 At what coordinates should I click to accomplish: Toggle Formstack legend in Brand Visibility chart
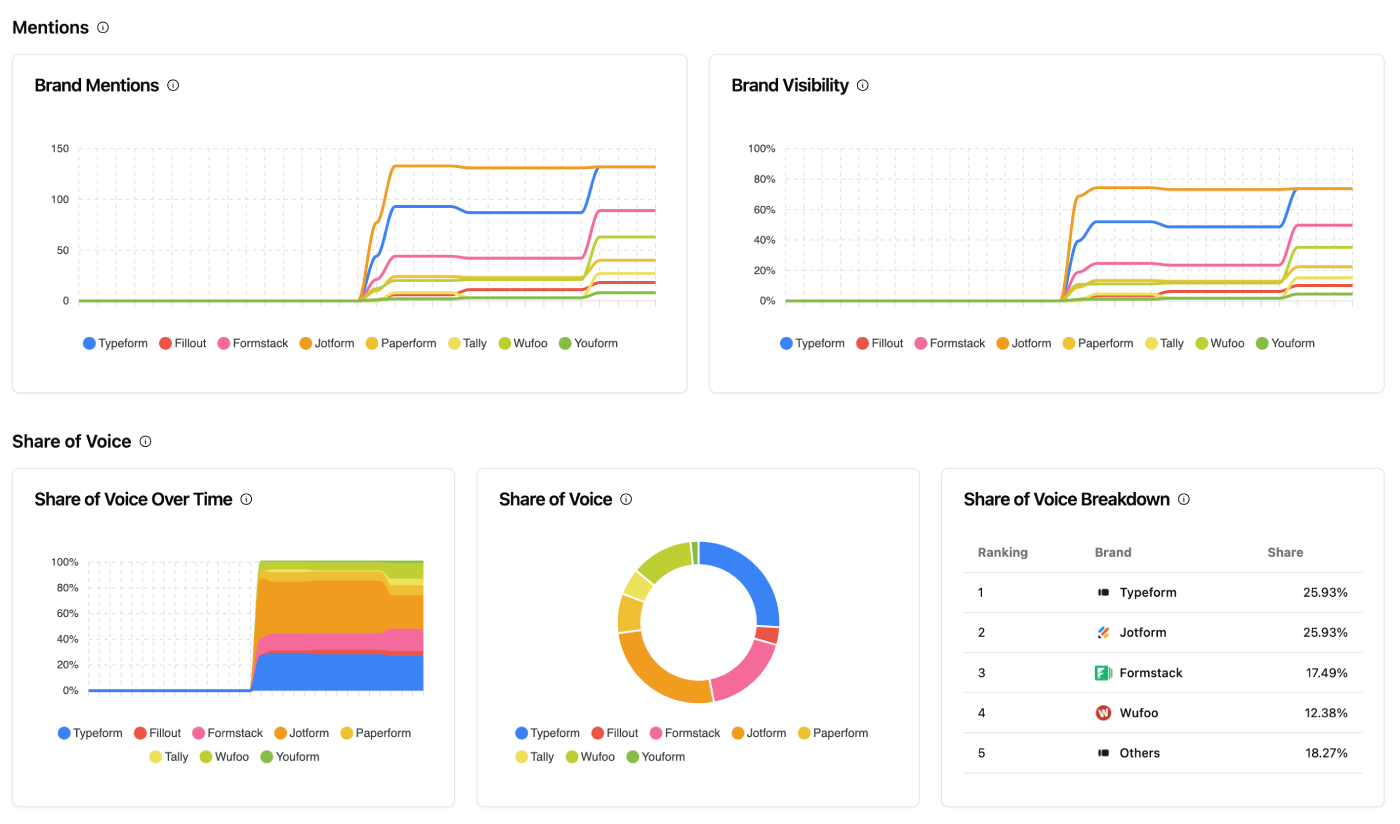(949, 344)
